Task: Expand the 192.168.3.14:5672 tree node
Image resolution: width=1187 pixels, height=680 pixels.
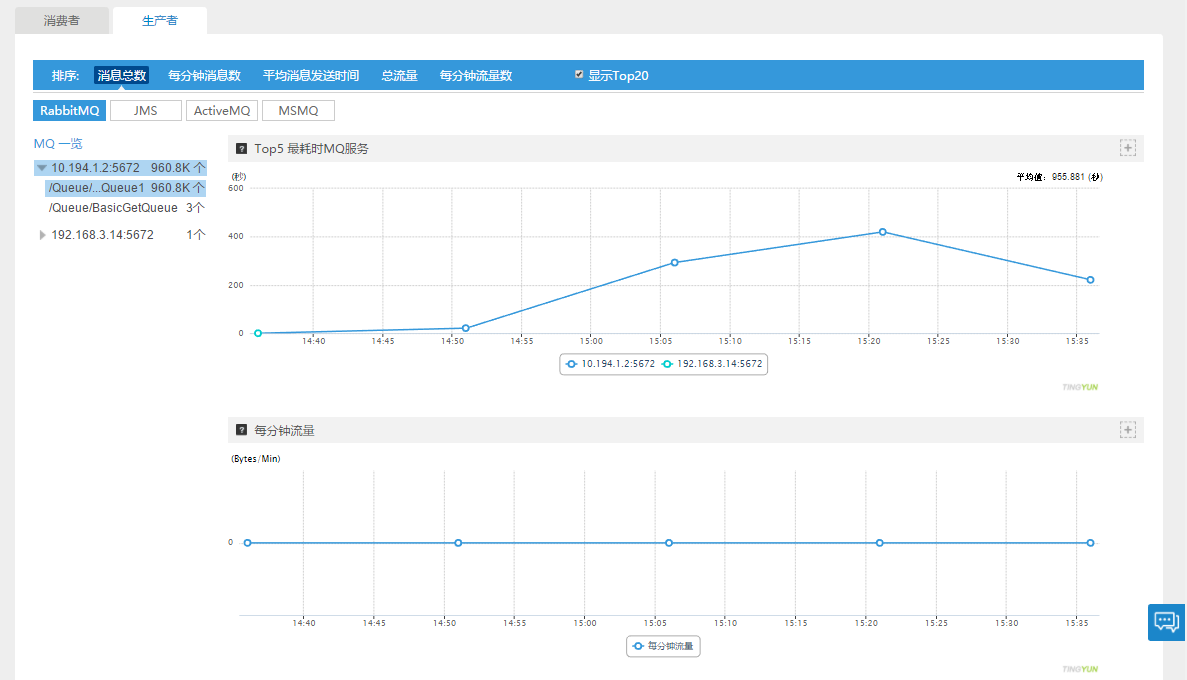Action: [42, 235]
